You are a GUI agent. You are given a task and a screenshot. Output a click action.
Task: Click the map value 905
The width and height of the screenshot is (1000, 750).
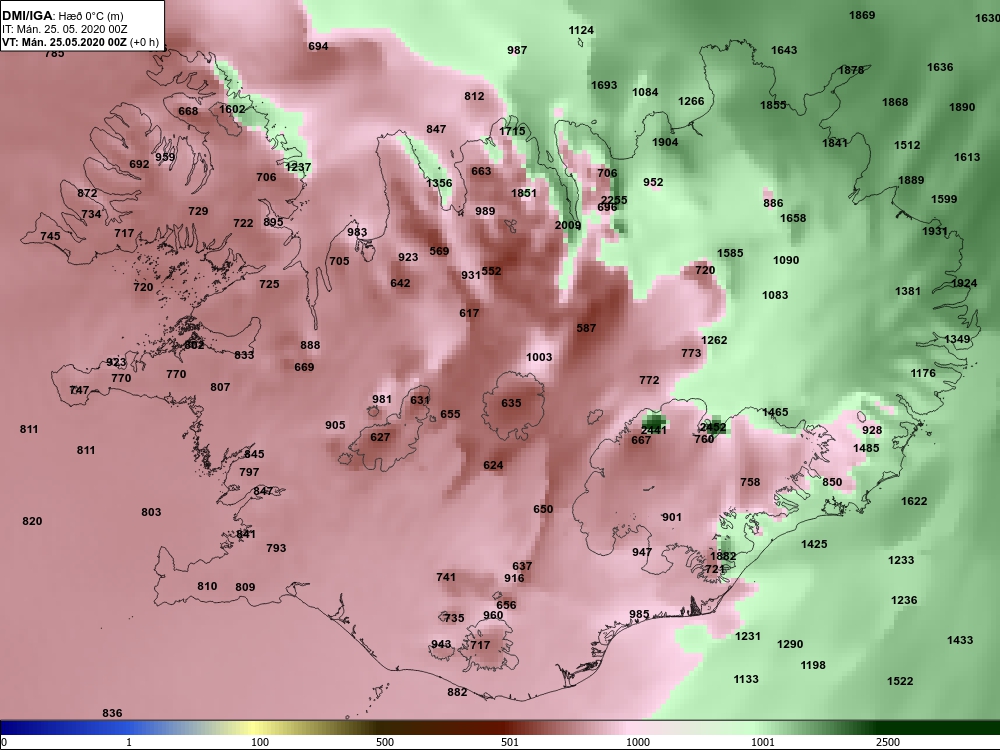point(335,425)
